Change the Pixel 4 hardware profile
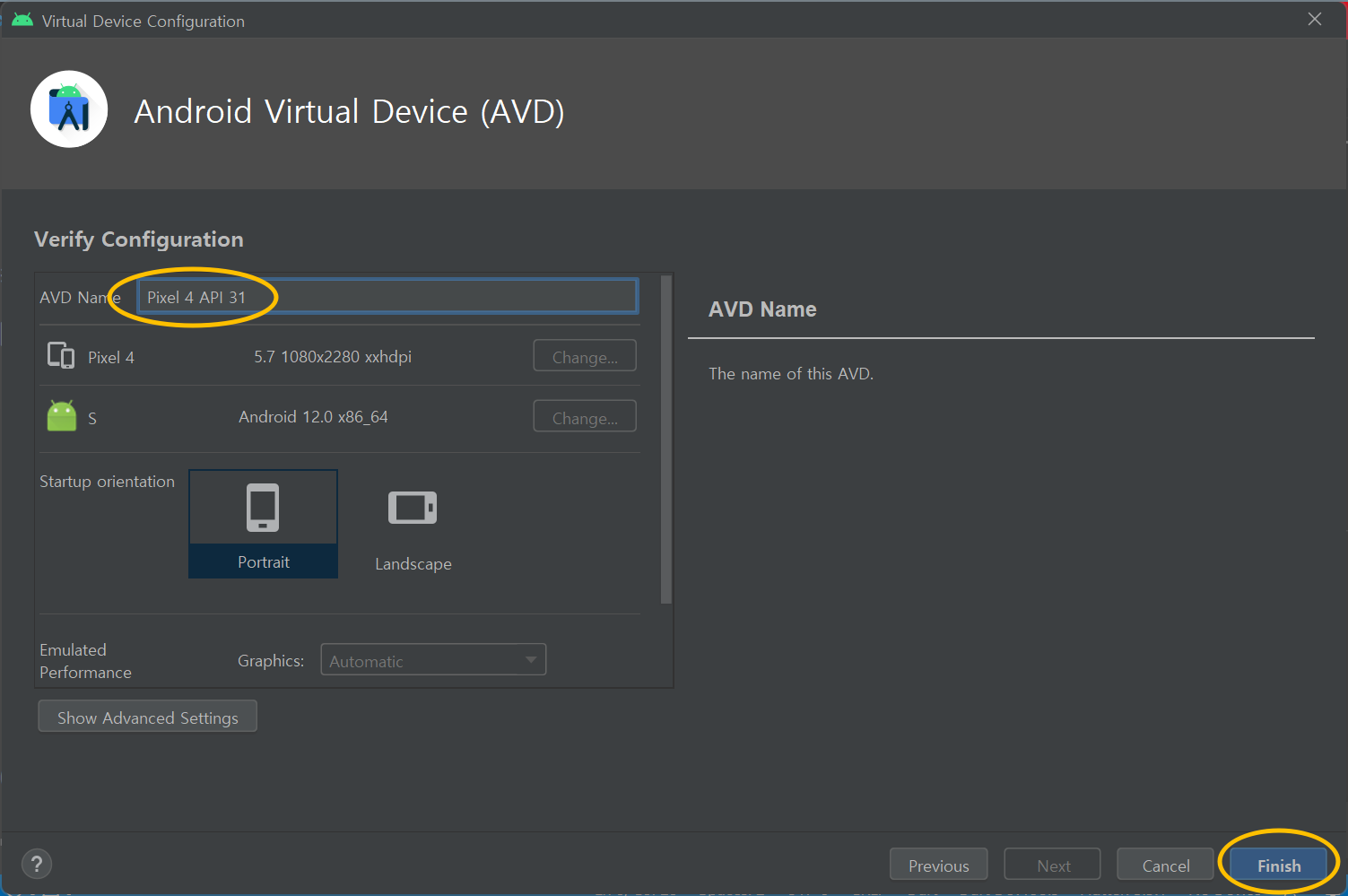1348x896 pixels. tap(585, 356)
